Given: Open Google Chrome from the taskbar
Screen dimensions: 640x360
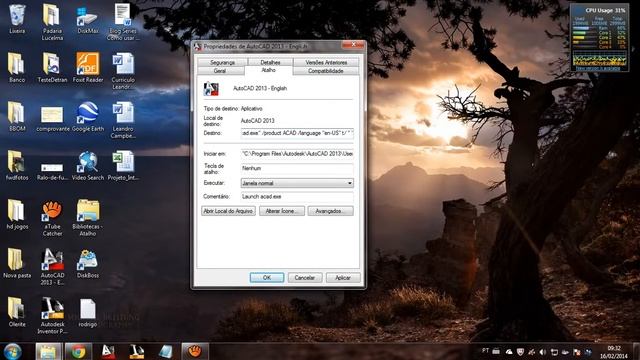Looking at the screenshot, I should tap(78, 351).
